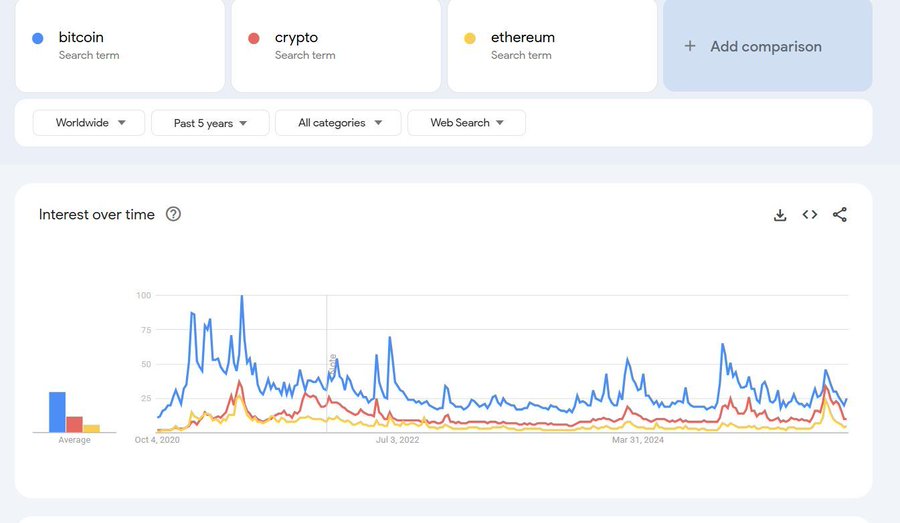Open the Worldwide region dropdown
This screenshot has width=900, height=523.
[x=89, y=123]
